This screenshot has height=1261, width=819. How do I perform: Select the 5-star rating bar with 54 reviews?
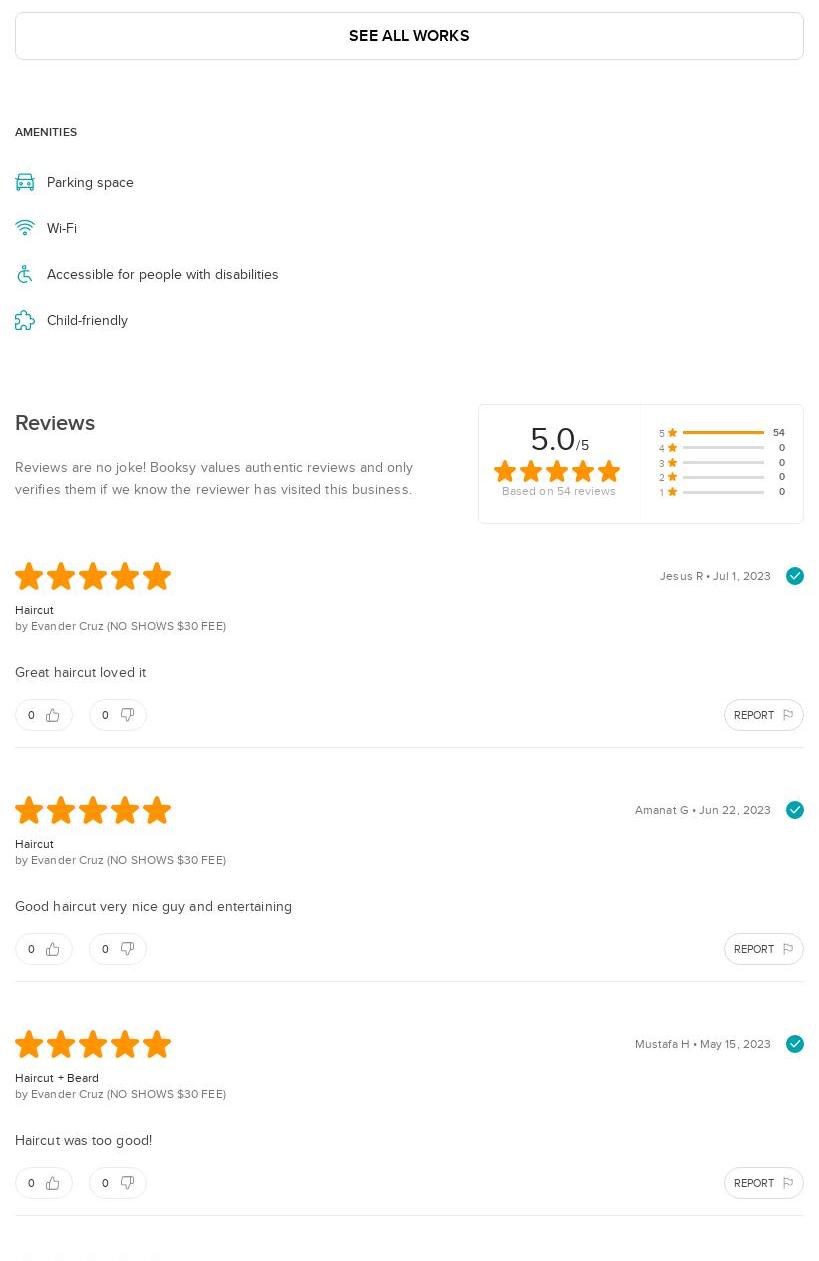pos(722,433)
